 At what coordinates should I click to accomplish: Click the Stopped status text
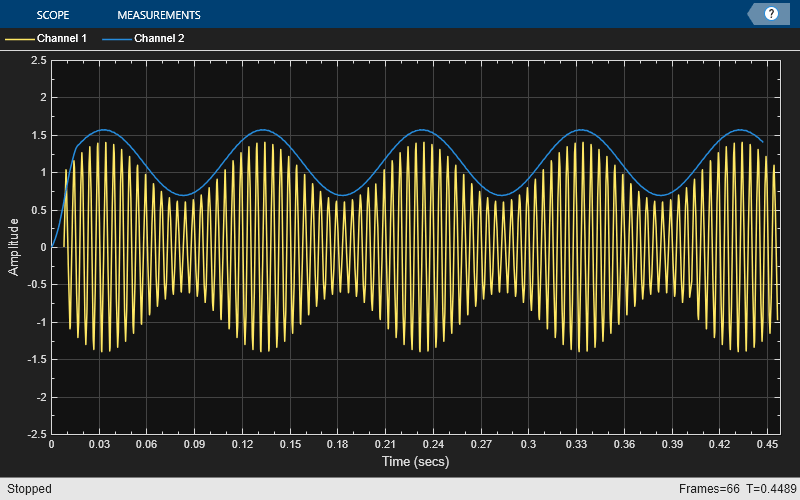30,489
